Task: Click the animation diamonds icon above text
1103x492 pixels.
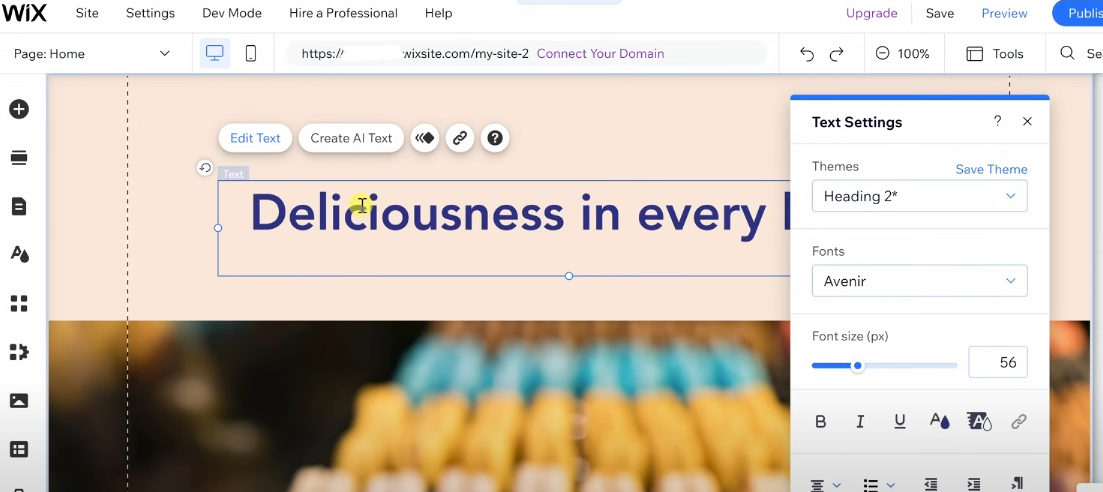Action: 425,138
